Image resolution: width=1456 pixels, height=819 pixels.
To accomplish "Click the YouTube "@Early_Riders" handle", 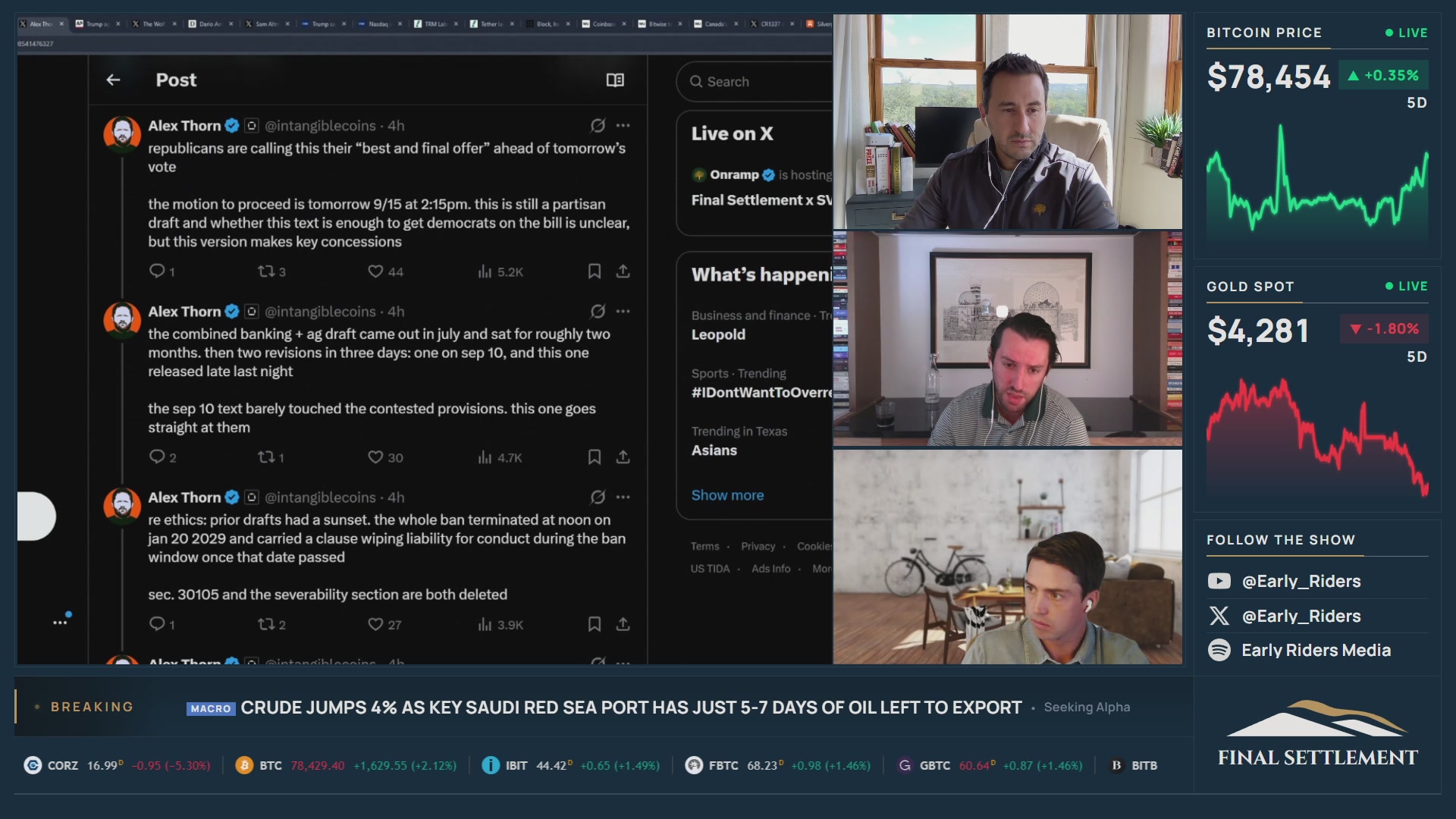I will pyautogui.click(x=1301, y=581).
